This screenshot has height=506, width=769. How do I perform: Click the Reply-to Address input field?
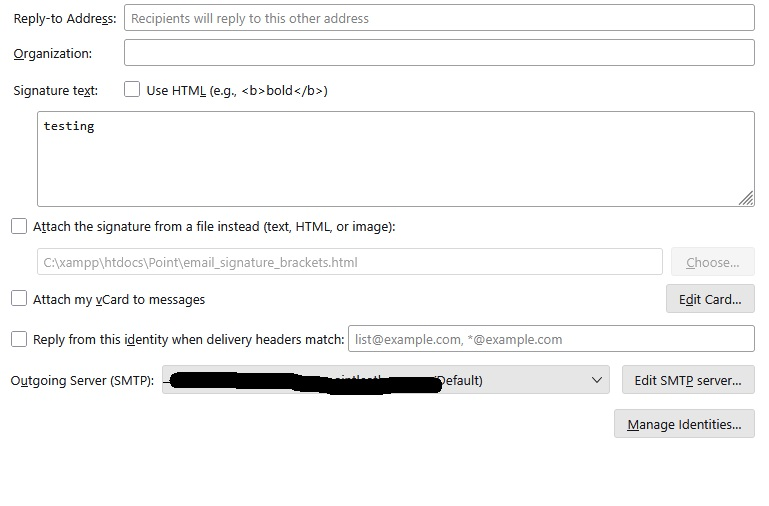pos(439,18)
